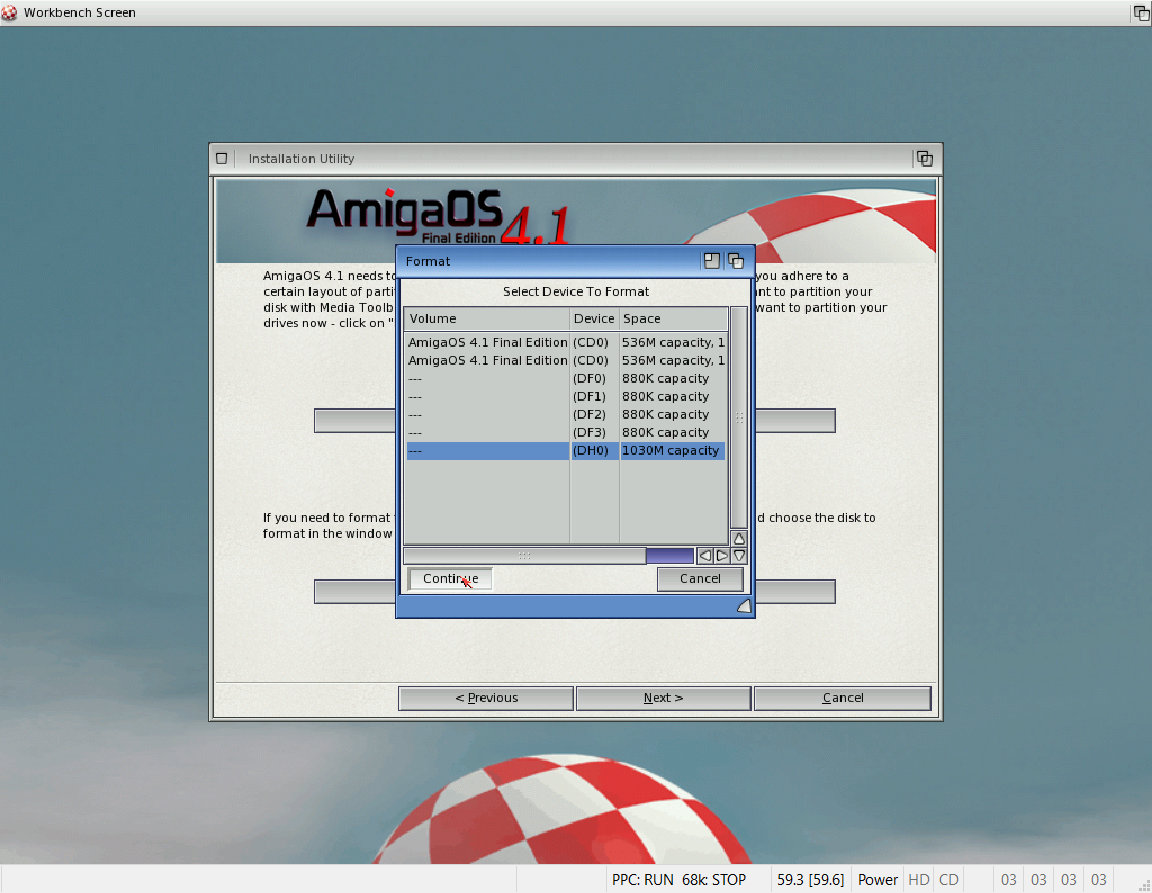The height and width of the screenshot is (893, 1152).
Task: Click the list scroll right arrow
Action: click(721, 556)
